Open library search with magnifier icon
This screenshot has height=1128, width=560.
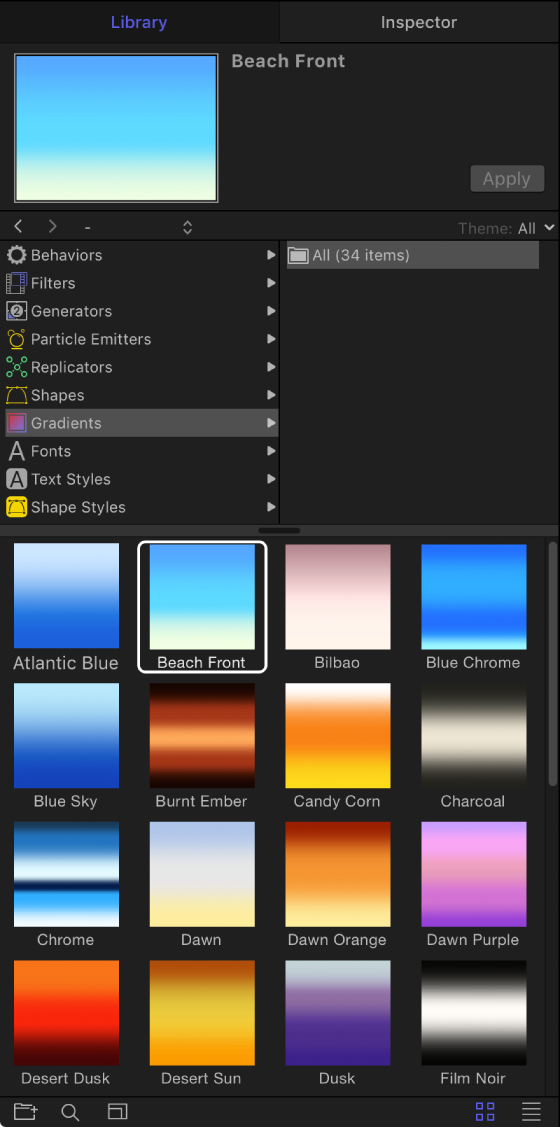[x=70, y=1112]
